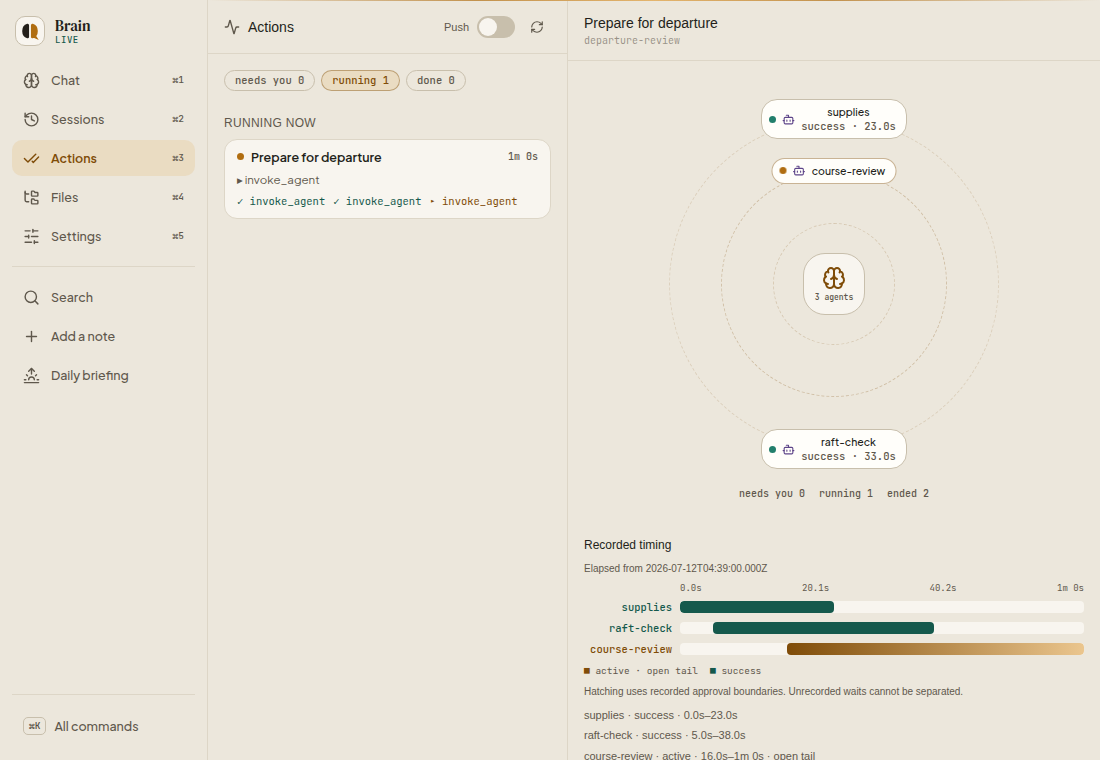
Task: Click the ⌘K keyboard shortcut badge
Action: coord(34,726)
